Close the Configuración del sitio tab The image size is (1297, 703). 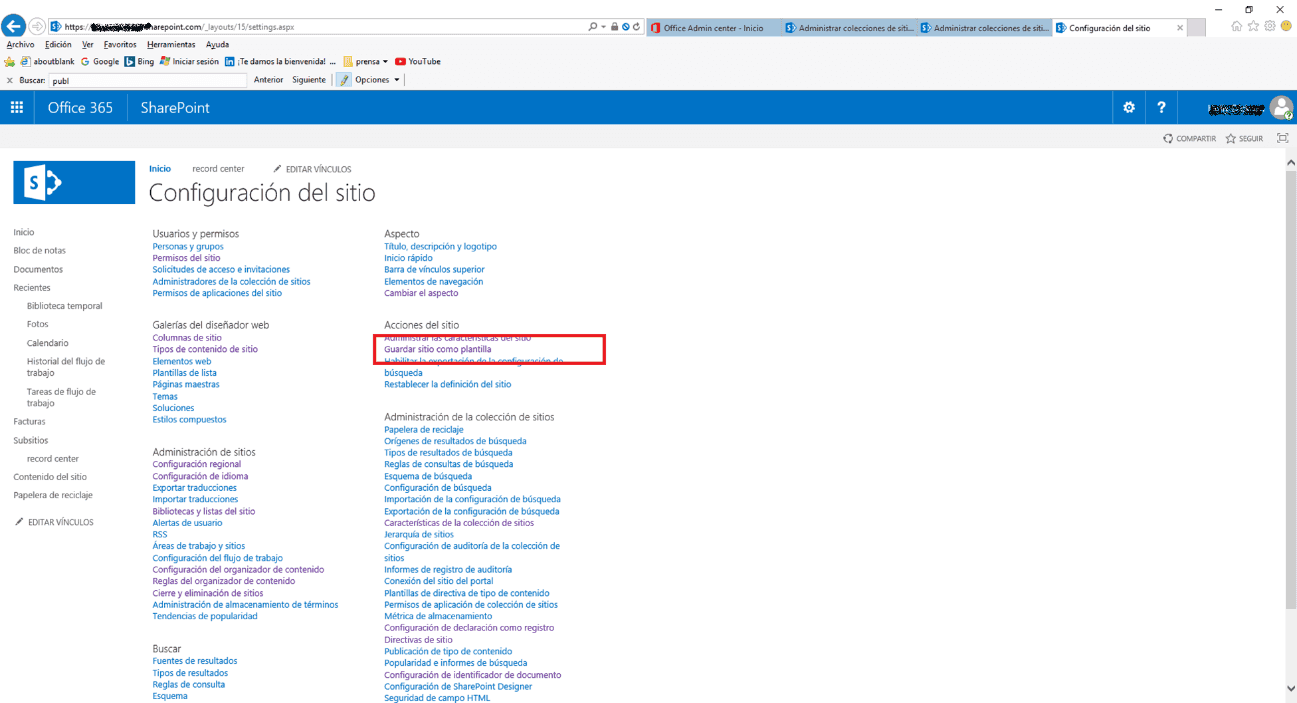point(1180,28)
